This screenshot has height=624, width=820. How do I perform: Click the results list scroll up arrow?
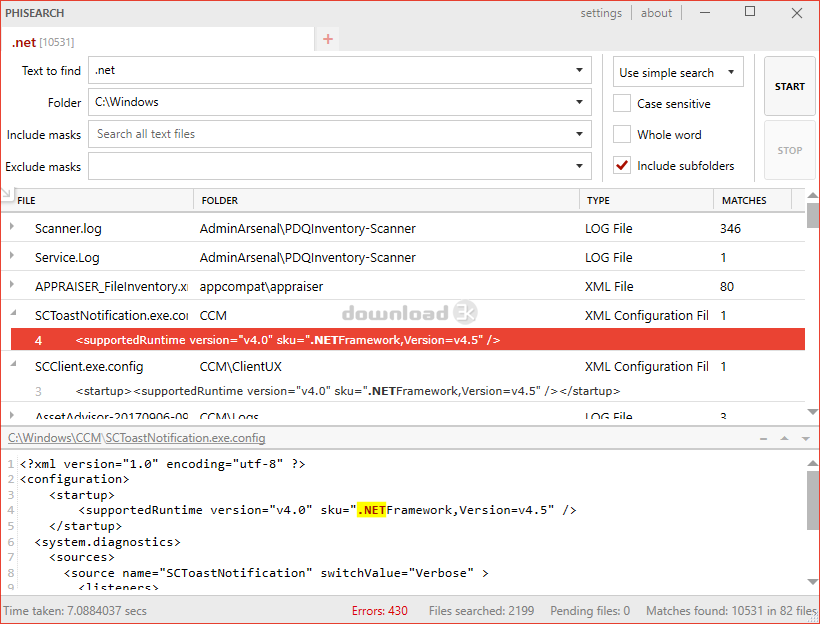point(813,195)
